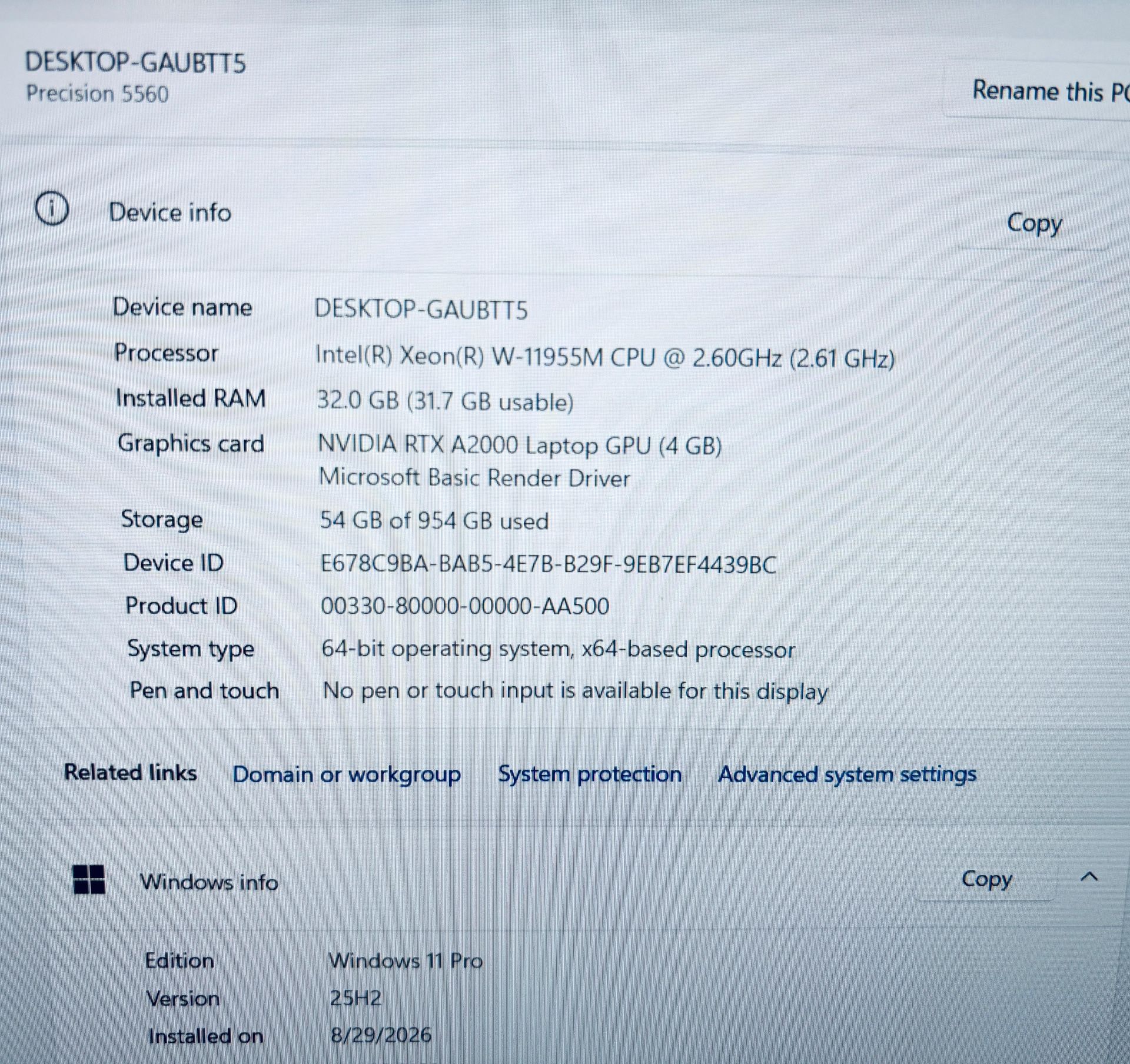Viewport: 1130px width, 1064px height.
Task: Click the Processor label
Action: 166,353
